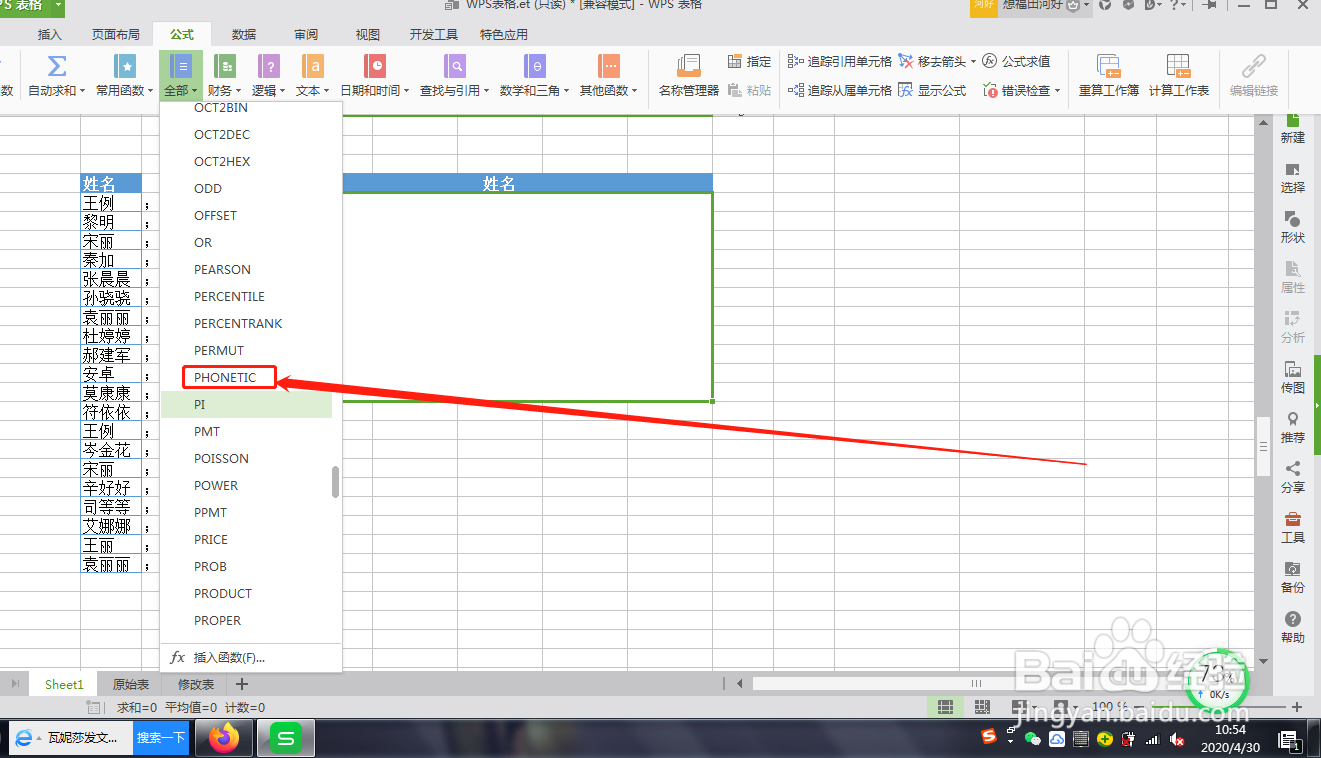Click the Select (选择) sidebar icon
This screenshot has width=1321, height=758.
[x=1293, y=178]
